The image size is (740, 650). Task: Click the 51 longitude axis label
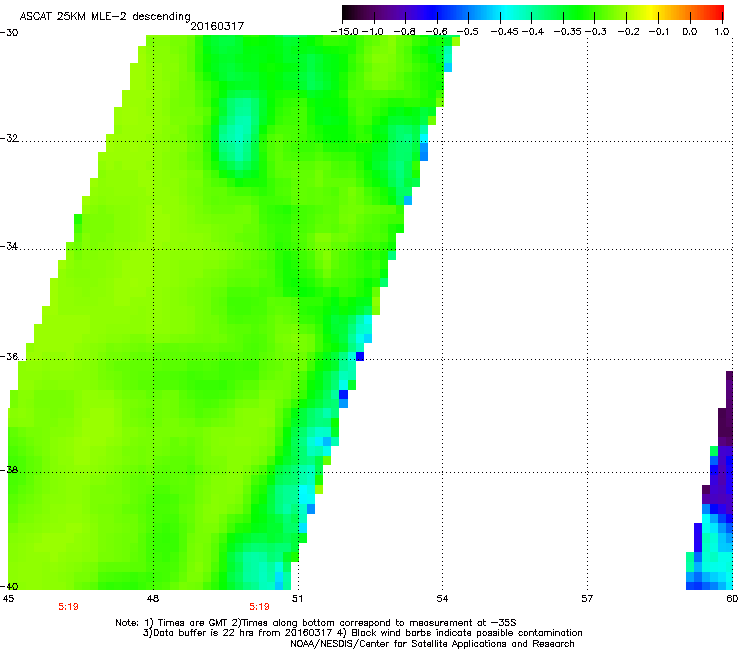tap(297, 599)
